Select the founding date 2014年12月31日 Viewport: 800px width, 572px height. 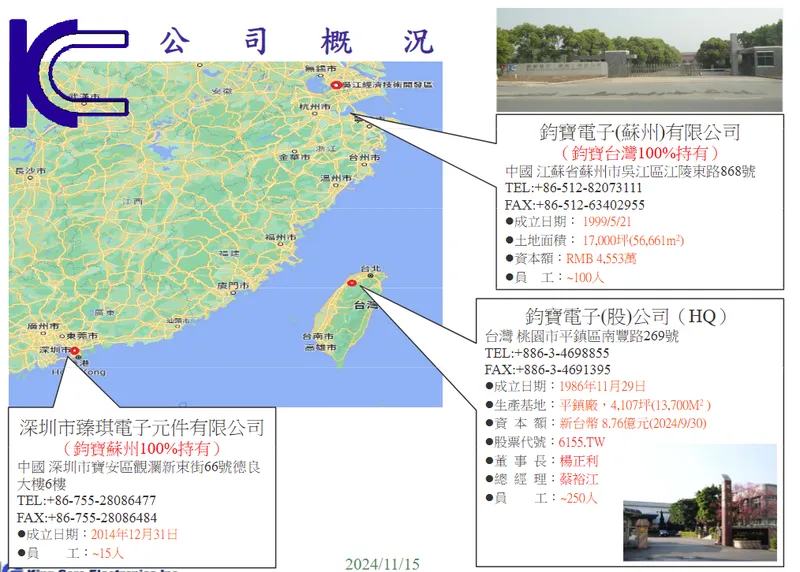(x=134, y=535)
